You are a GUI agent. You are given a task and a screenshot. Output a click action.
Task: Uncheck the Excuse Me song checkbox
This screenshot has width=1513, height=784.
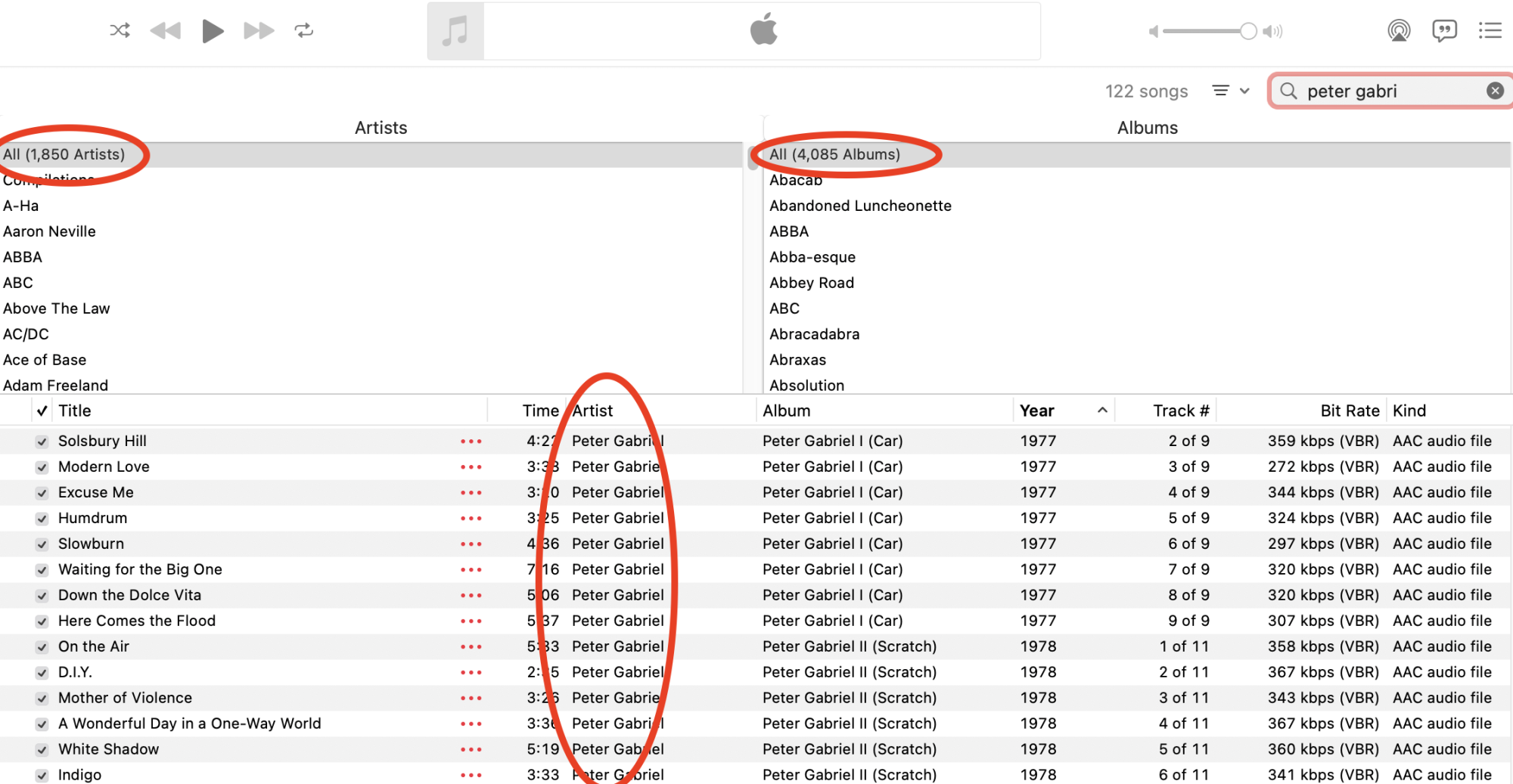[42, 493]
